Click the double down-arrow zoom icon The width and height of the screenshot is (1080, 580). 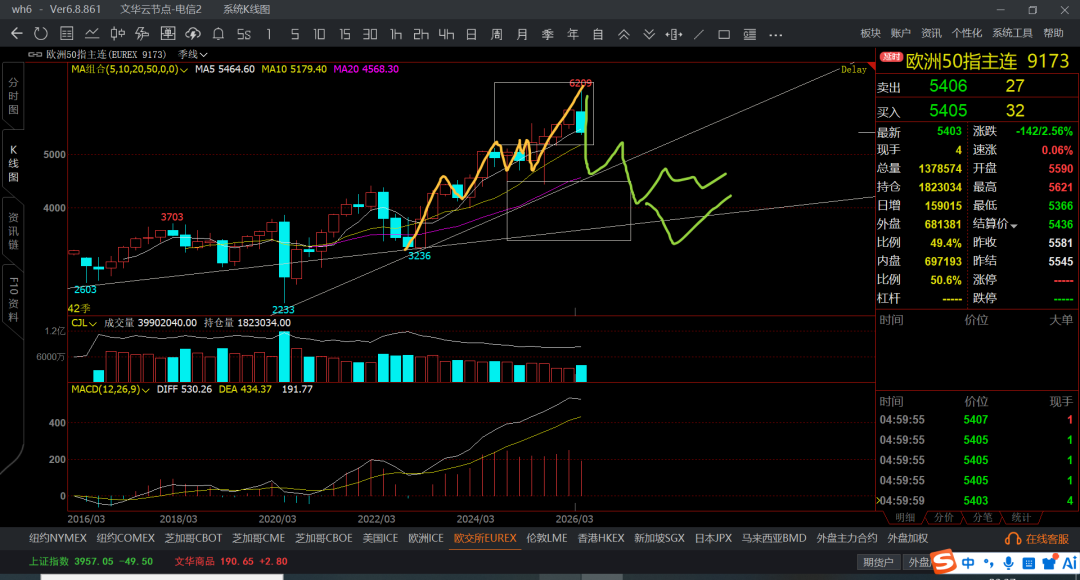coord(649,34)
